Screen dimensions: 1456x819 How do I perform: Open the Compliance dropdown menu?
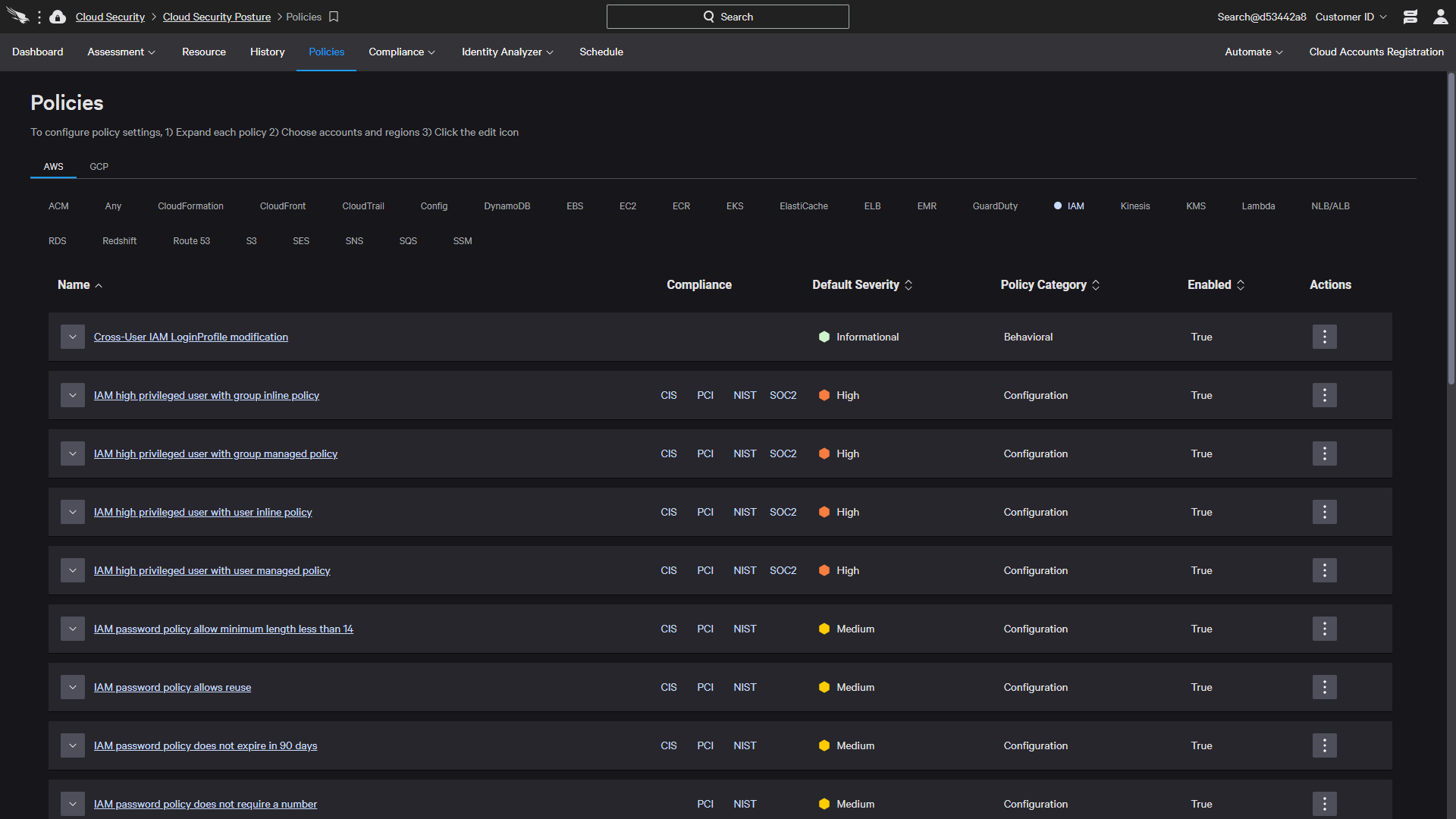point(403,52)
